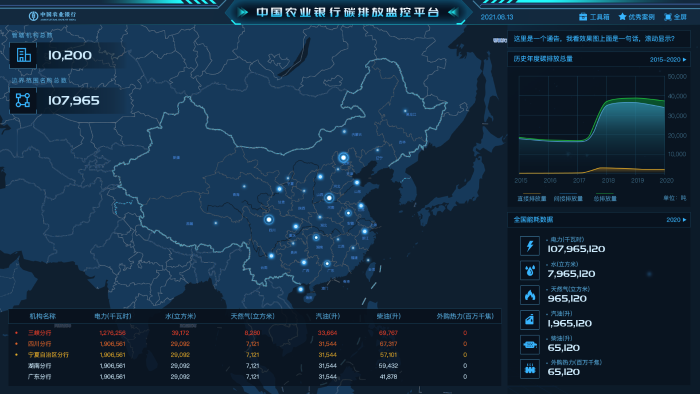Click the diesel engine icon
Image resolution: width=700 pixels, height=394 pixels.
(x=529, y=344)
